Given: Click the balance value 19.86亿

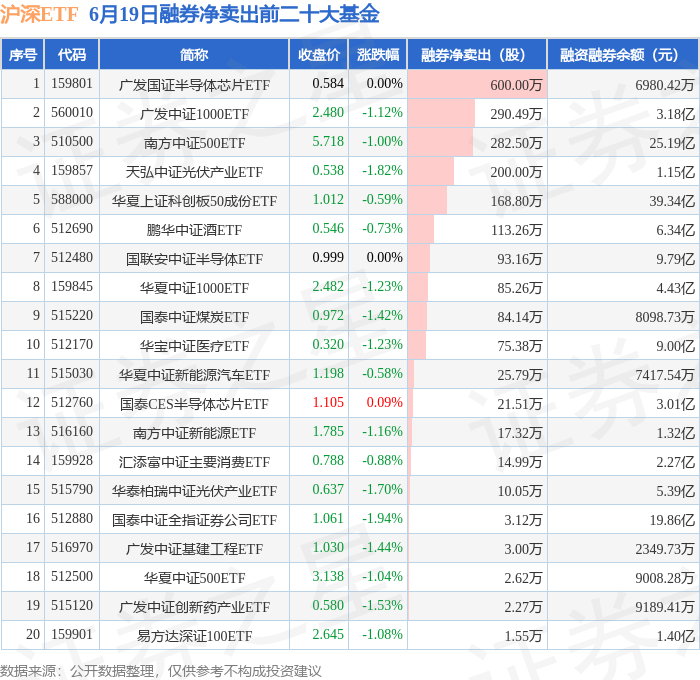Looking at the screenshot, I should pyautogui.click(x=672, y=520).
